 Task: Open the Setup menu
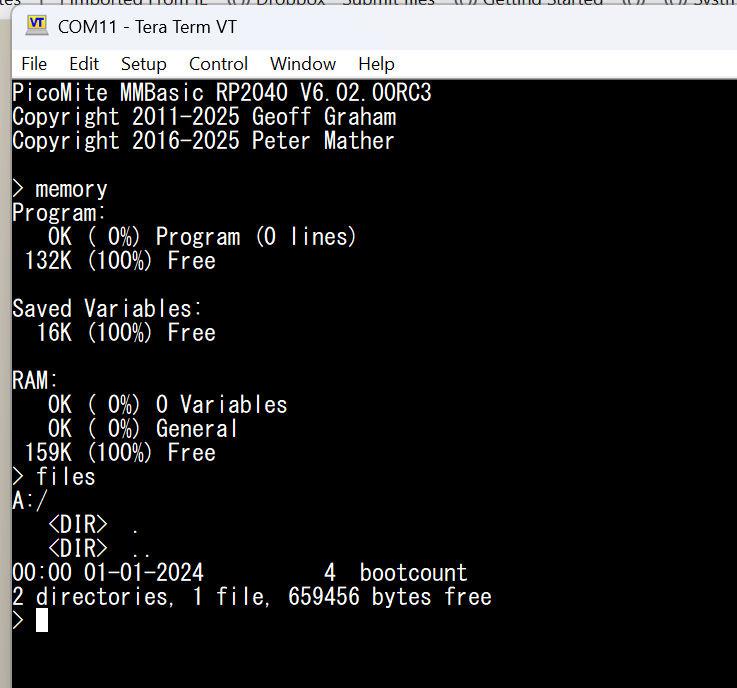click(x=143, y=64)
